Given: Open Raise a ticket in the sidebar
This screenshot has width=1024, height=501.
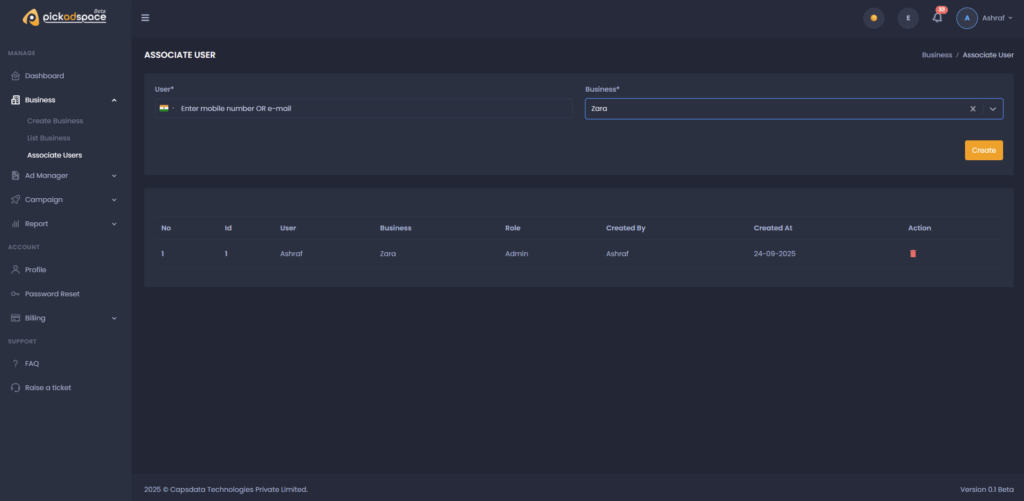Looking at the screenshot, I should 47,387.
